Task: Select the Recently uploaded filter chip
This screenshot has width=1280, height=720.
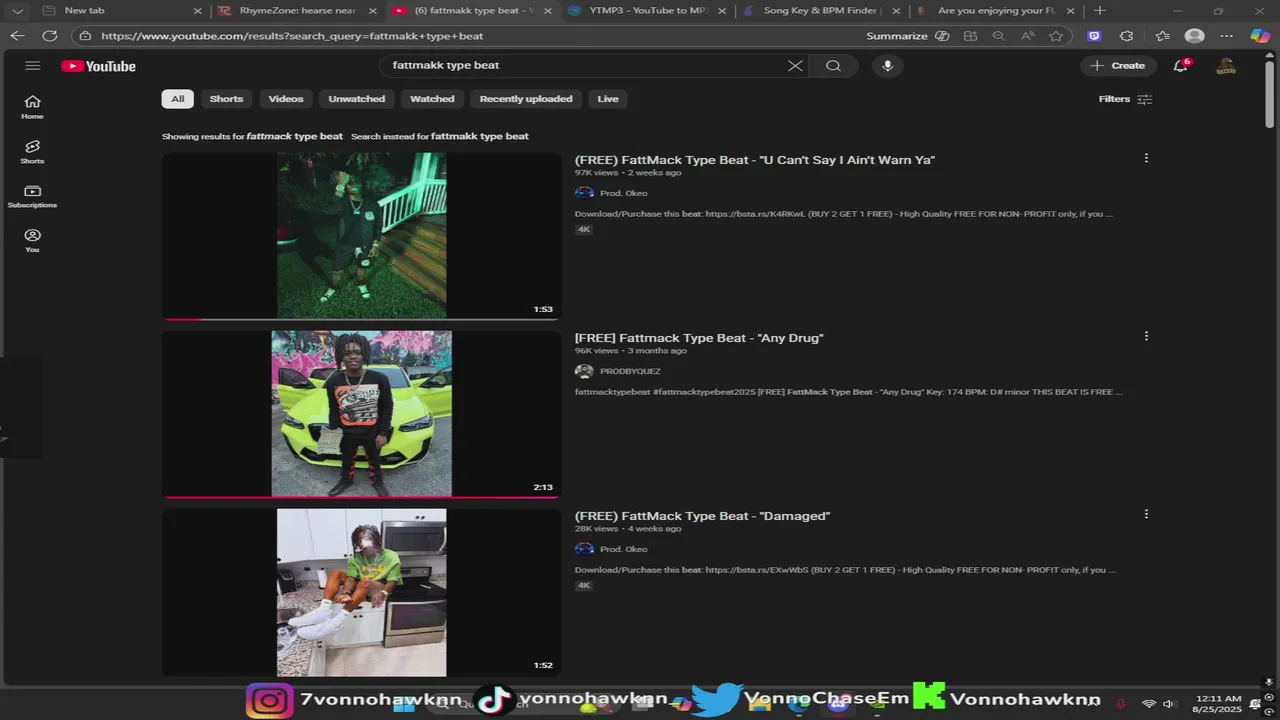Action: (526, 99)
